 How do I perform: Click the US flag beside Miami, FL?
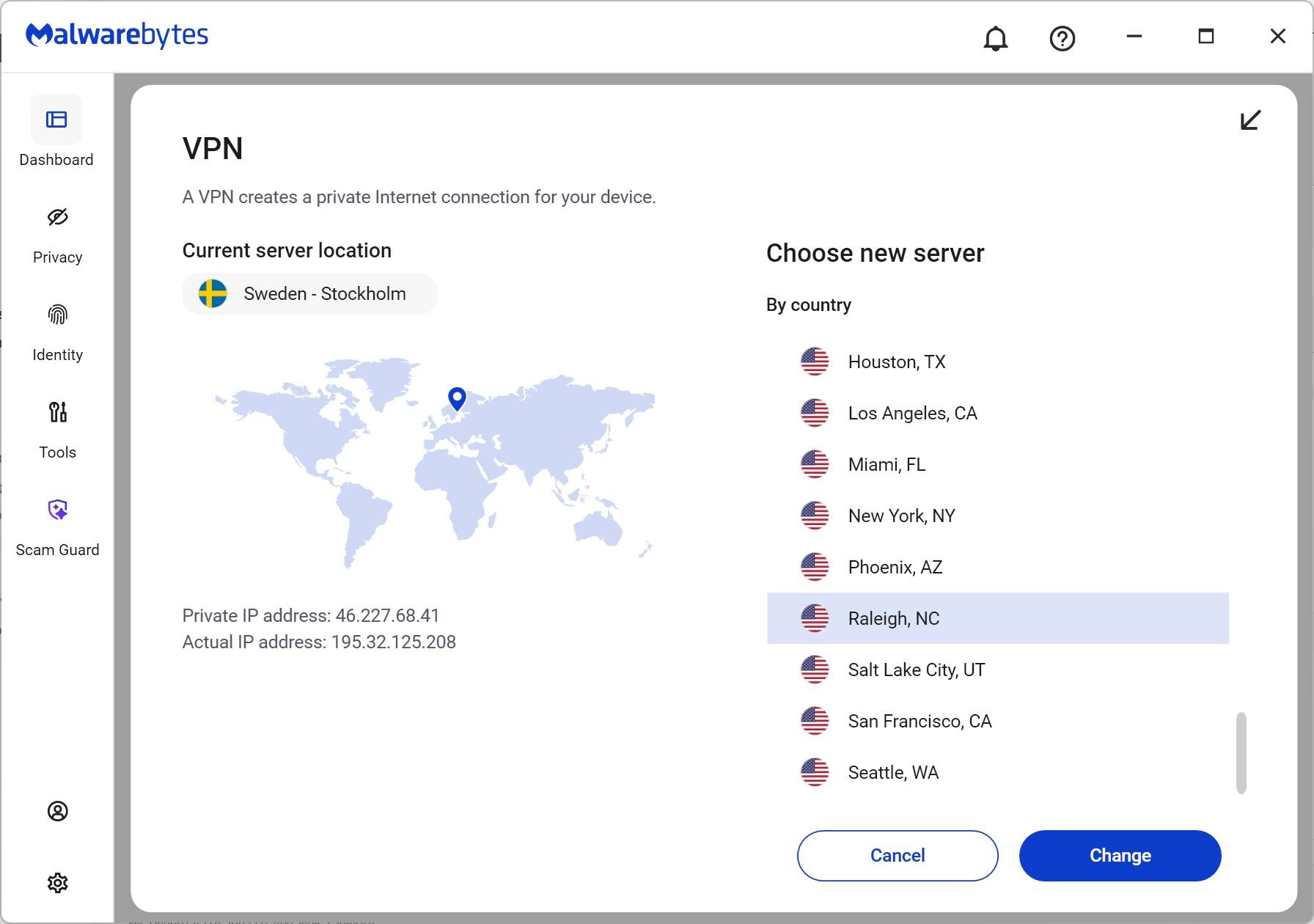[x=815, y=464]
